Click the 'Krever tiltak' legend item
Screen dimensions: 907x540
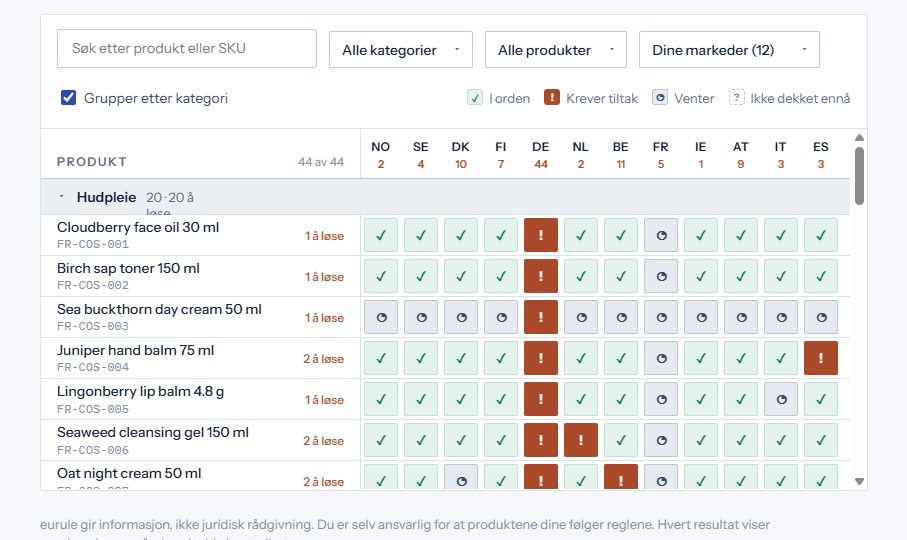point(591,98)
